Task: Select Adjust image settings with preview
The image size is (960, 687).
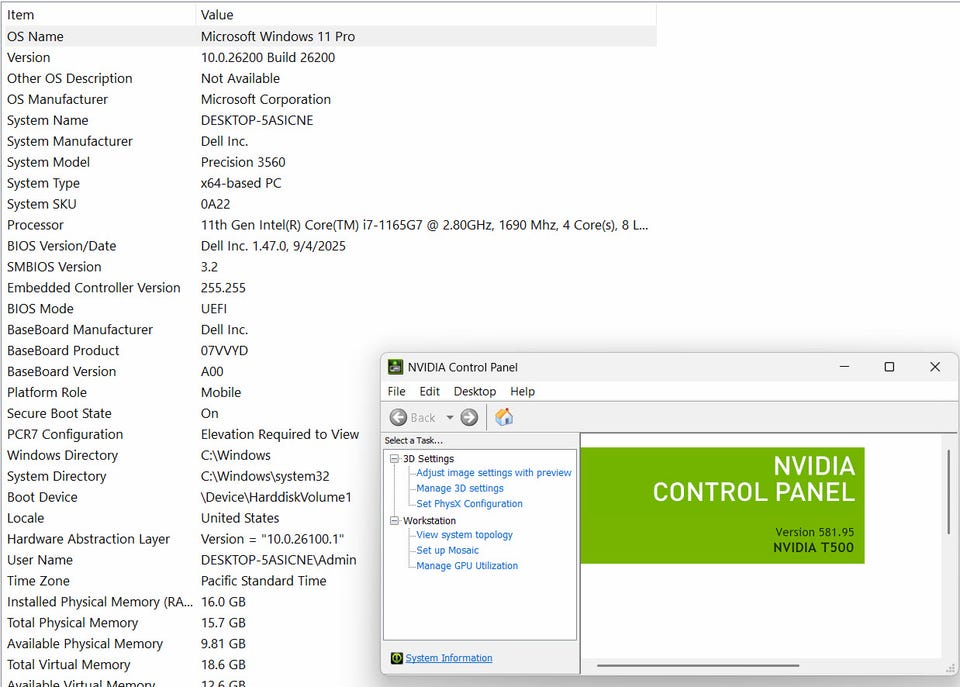Action: tap(494, 473)
